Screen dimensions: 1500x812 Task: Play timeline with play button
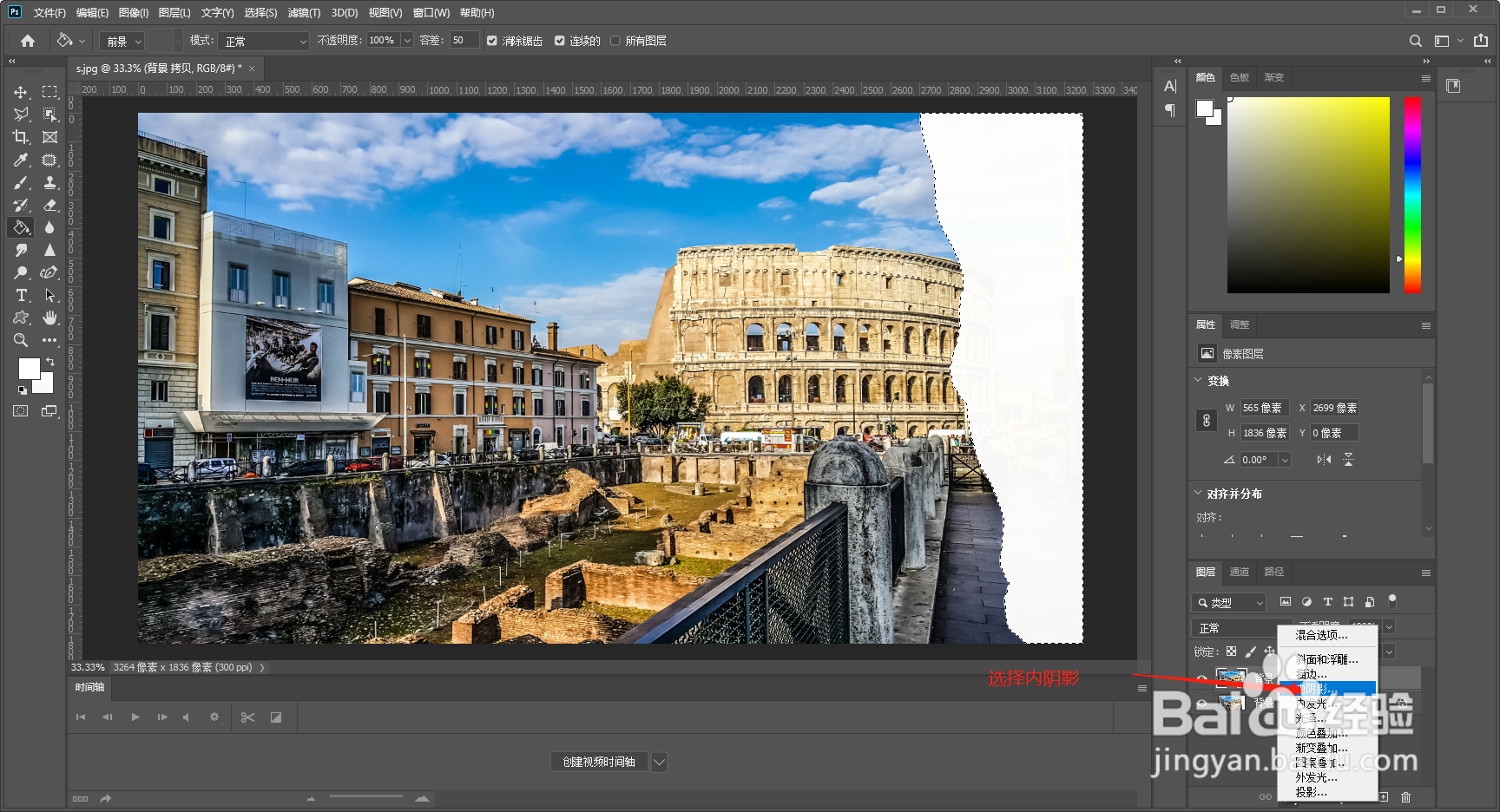[135, 717]
